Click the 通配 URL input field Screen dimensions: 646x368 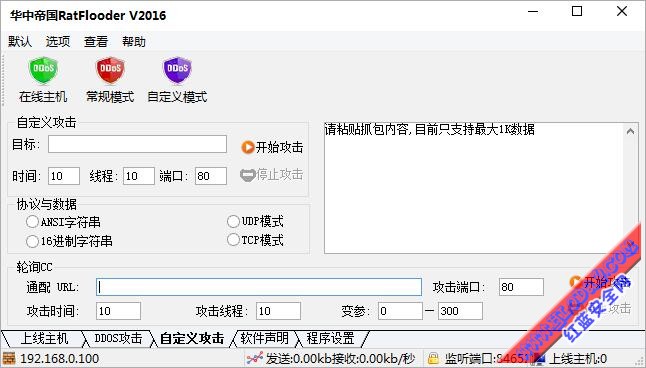click(259, 287)
